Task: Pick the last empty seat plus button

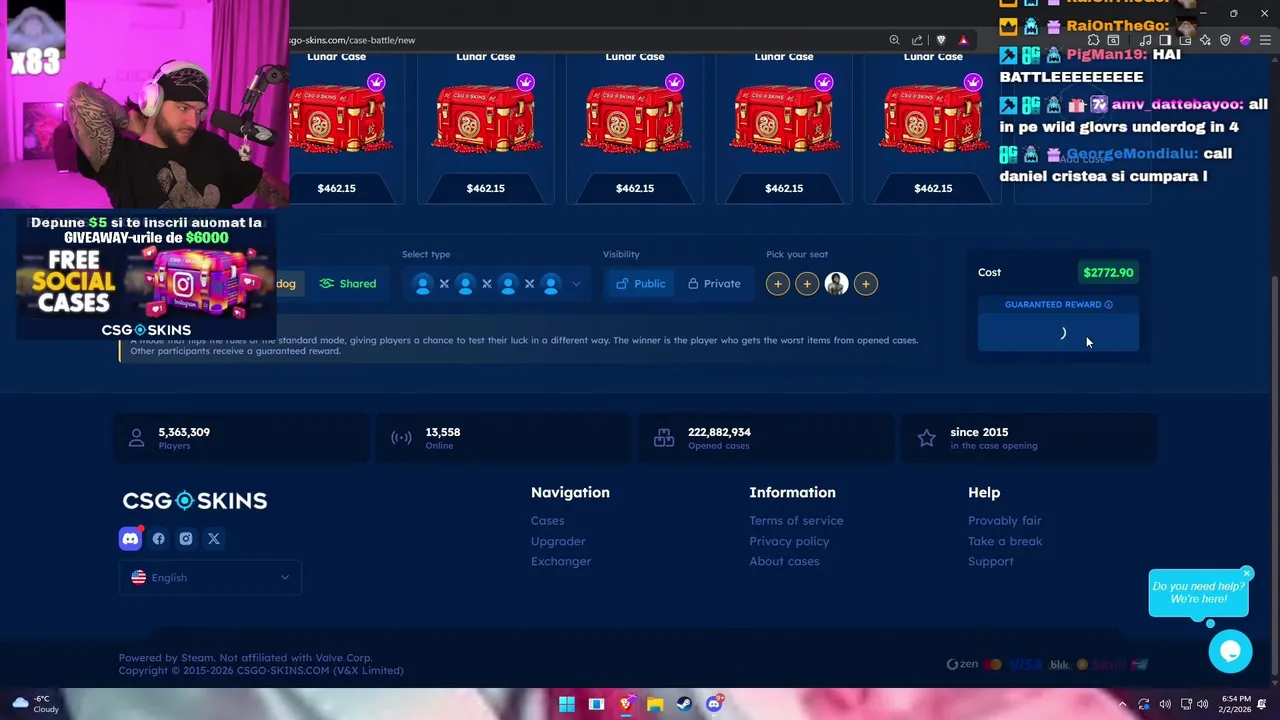Action: (x=866, y=284)
